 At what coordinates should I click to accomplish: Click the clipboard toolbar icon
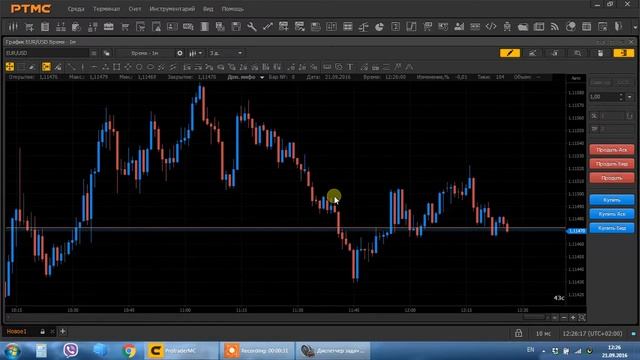tap(45, 27)
